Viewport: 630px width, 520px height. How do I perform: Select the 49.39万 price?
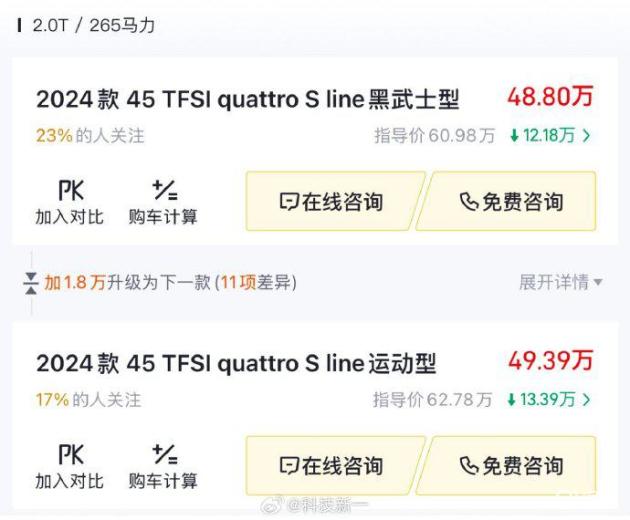tap(550, 361)
